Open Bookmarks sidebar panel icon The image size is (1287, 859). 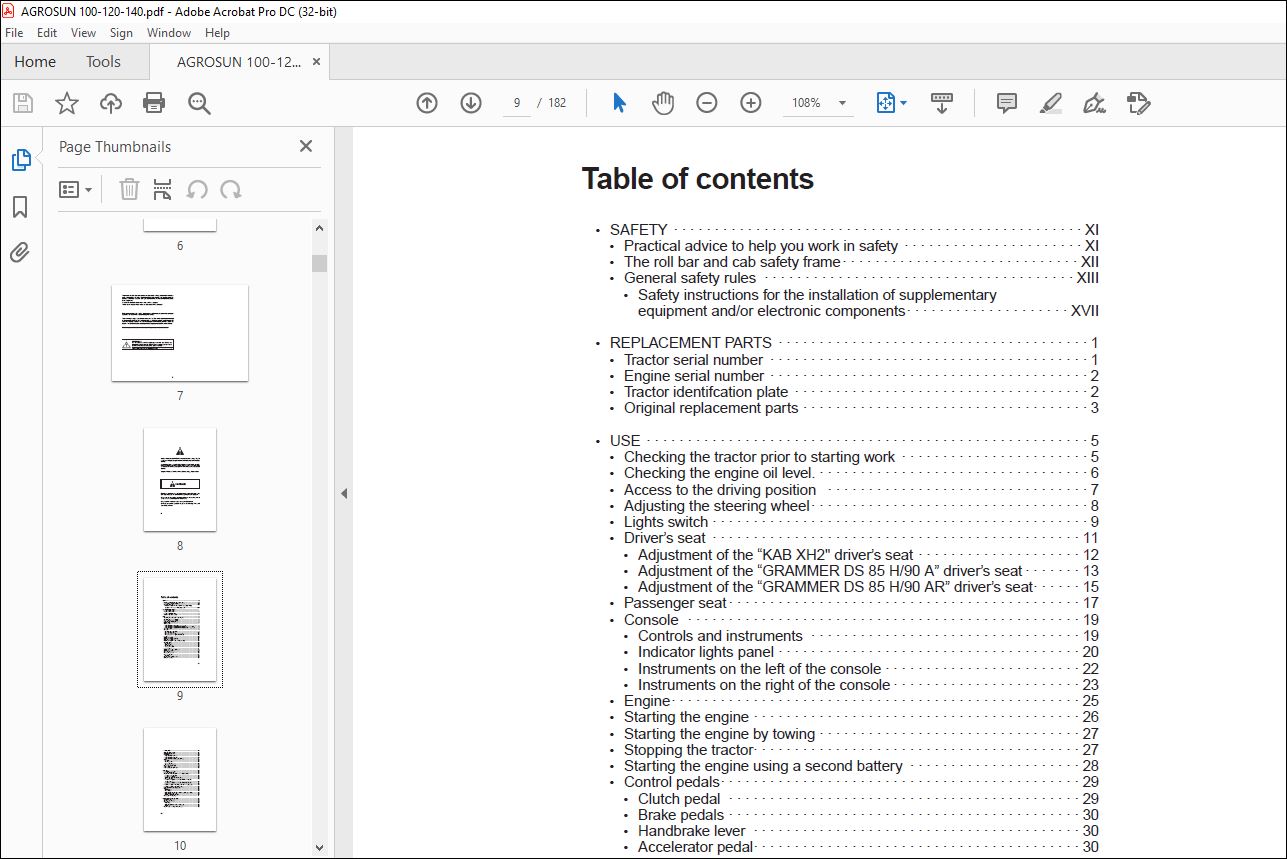(x=20, y=207)
